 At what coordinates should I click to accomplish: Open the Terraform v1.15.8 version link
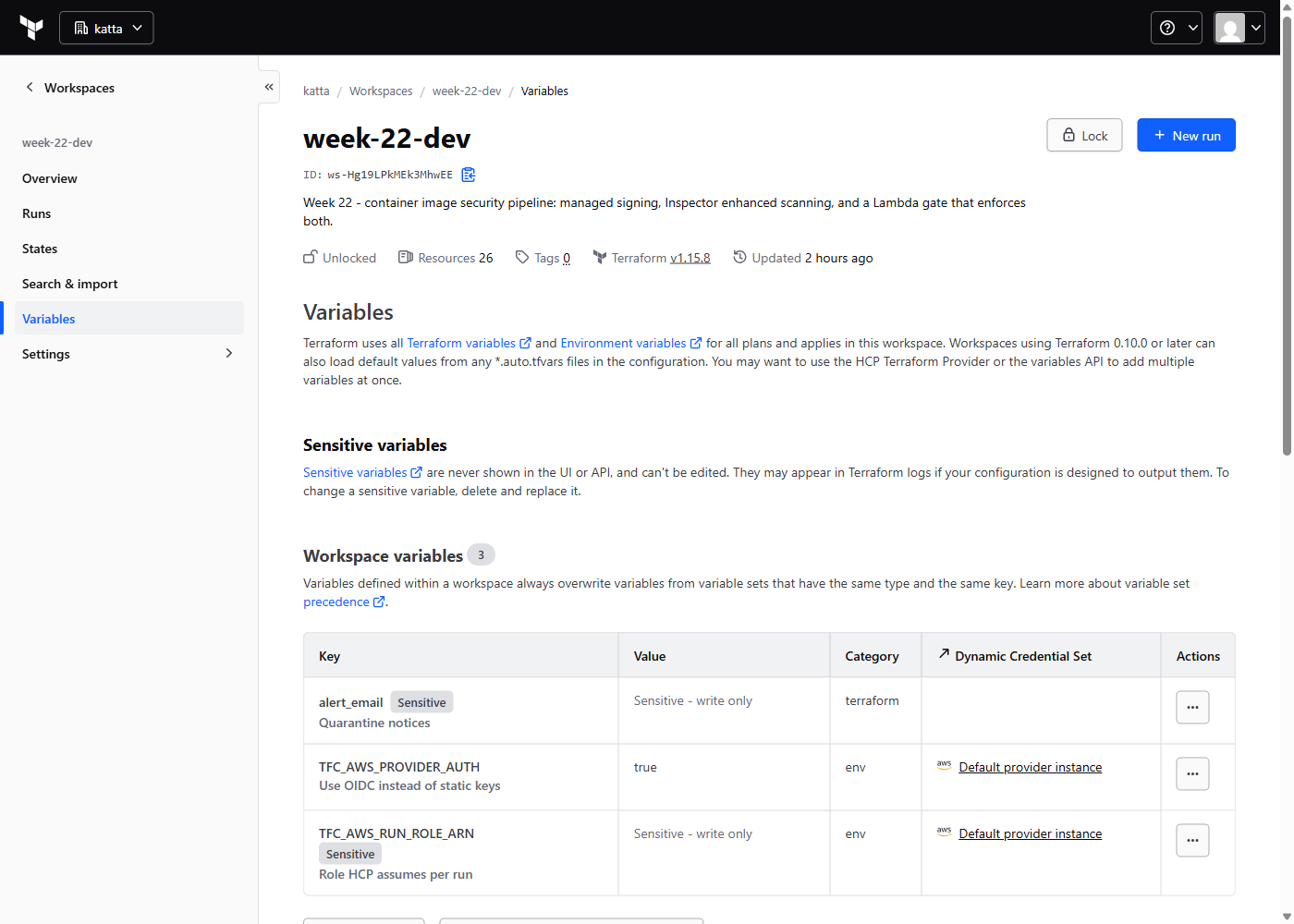(x=690, y=258)
